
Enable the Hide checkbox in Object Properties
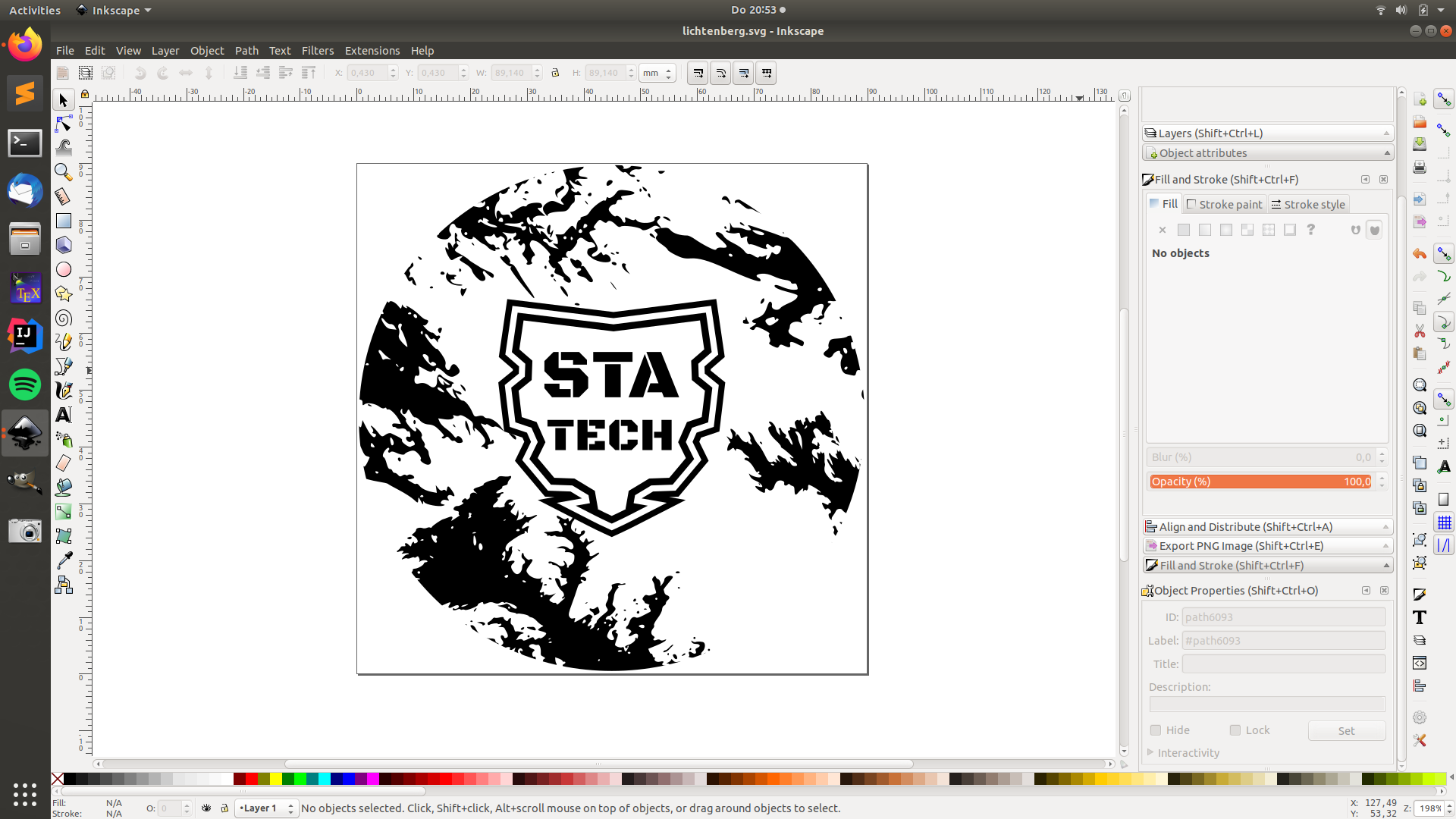tap(1156, 730)
